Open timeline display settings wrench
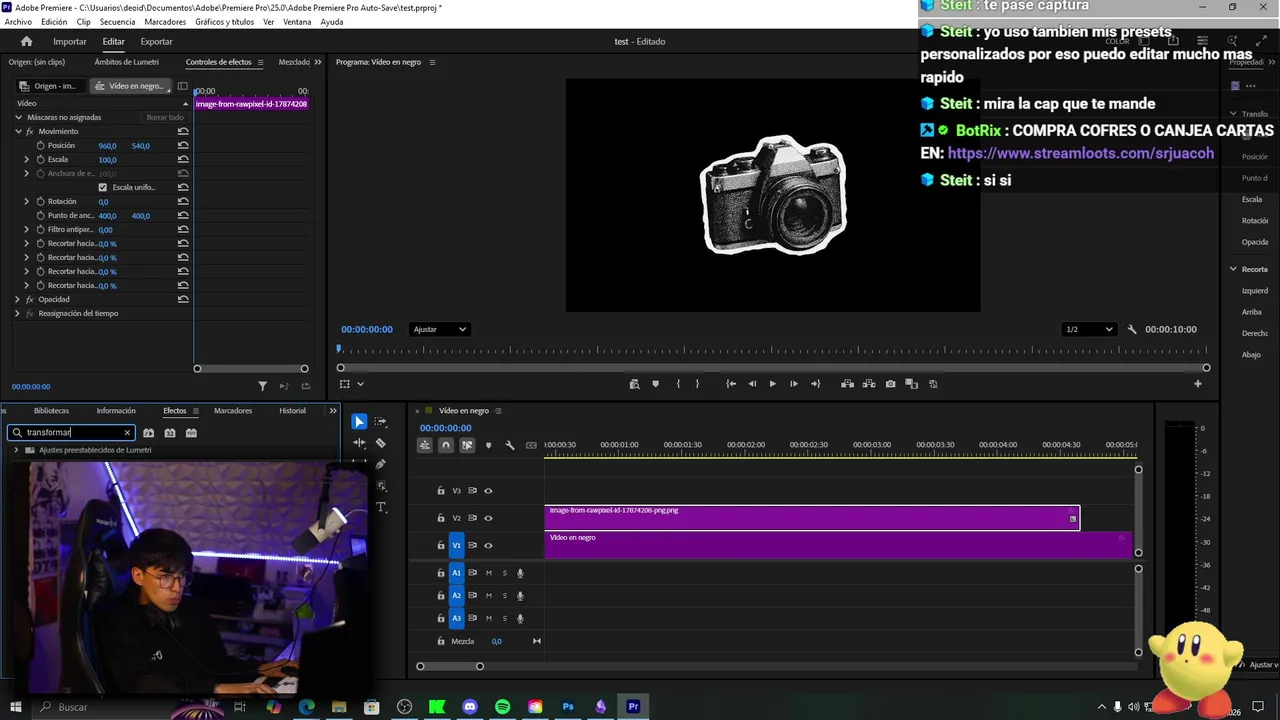The height and width of the screenshot is (720, 1280). point(510,445)
